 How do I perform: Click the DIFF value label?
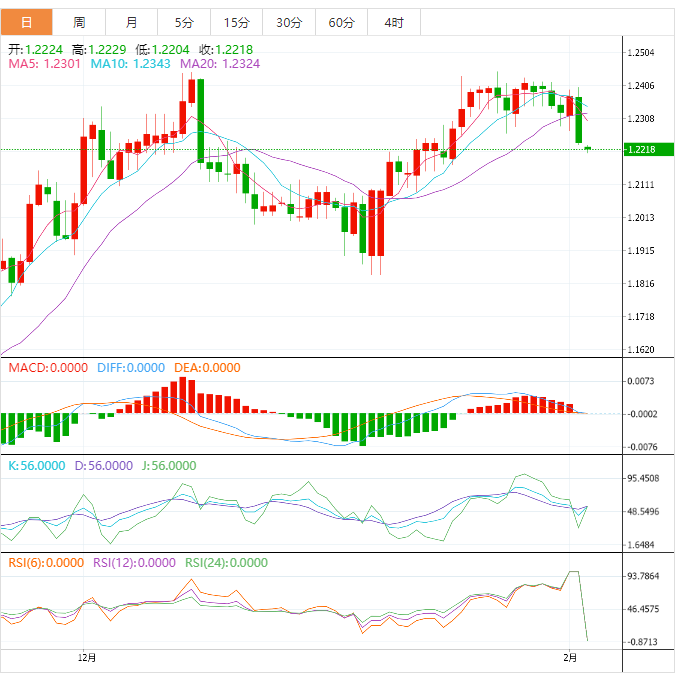coord(131,367)
